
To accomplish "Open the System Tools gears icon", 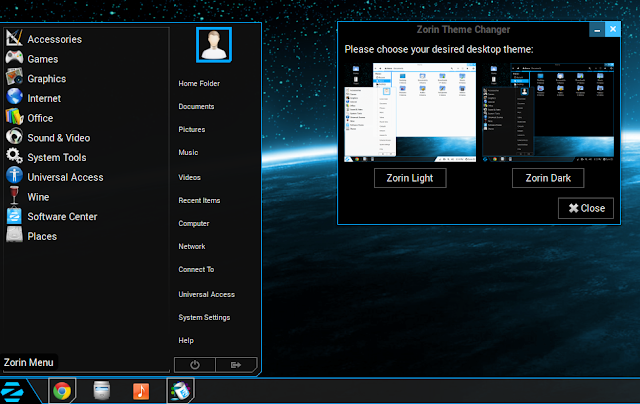I will click(14, 155).
